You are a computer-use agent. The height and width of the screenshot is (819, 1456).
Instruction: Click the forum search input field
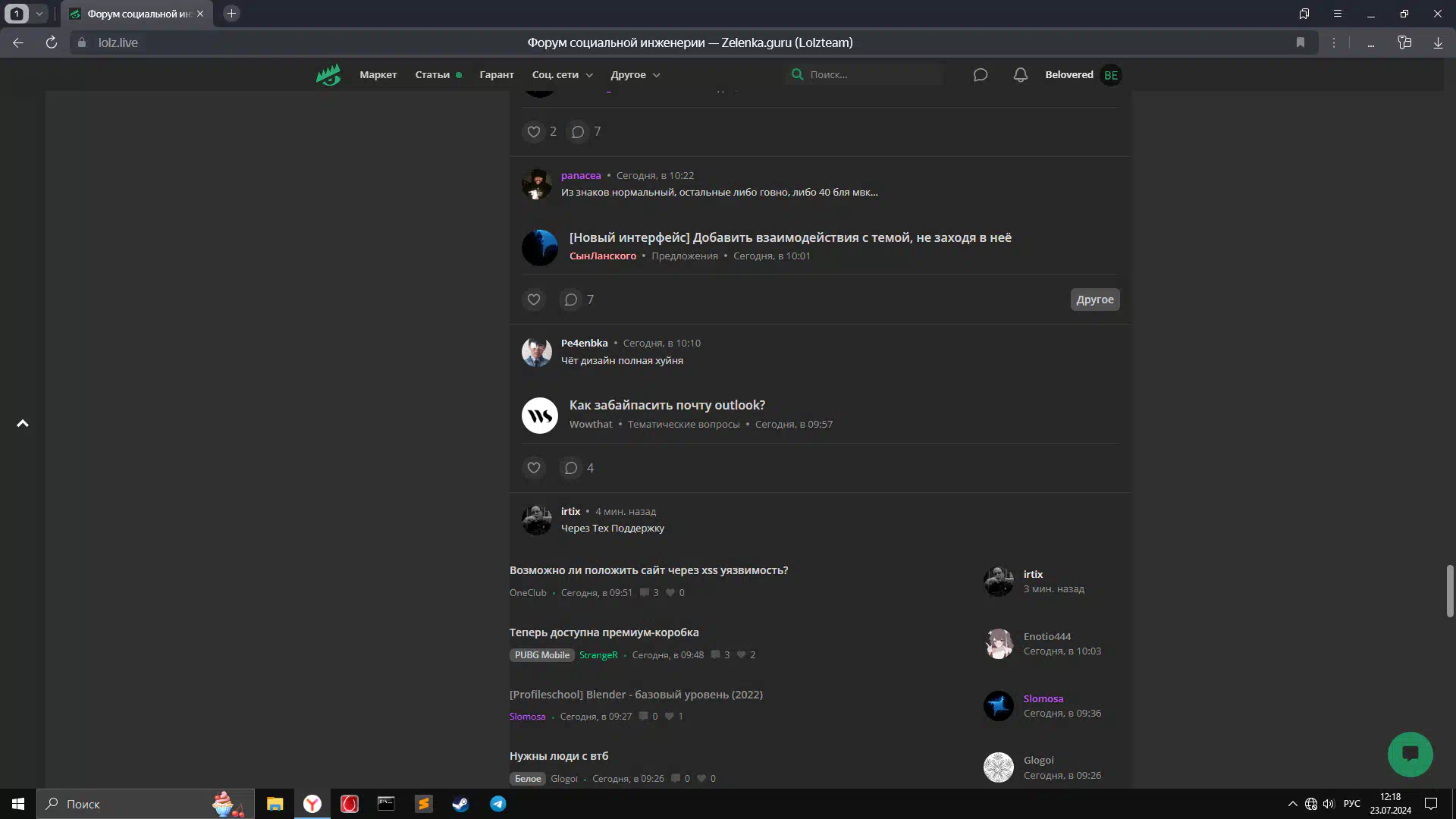[872, 74]
